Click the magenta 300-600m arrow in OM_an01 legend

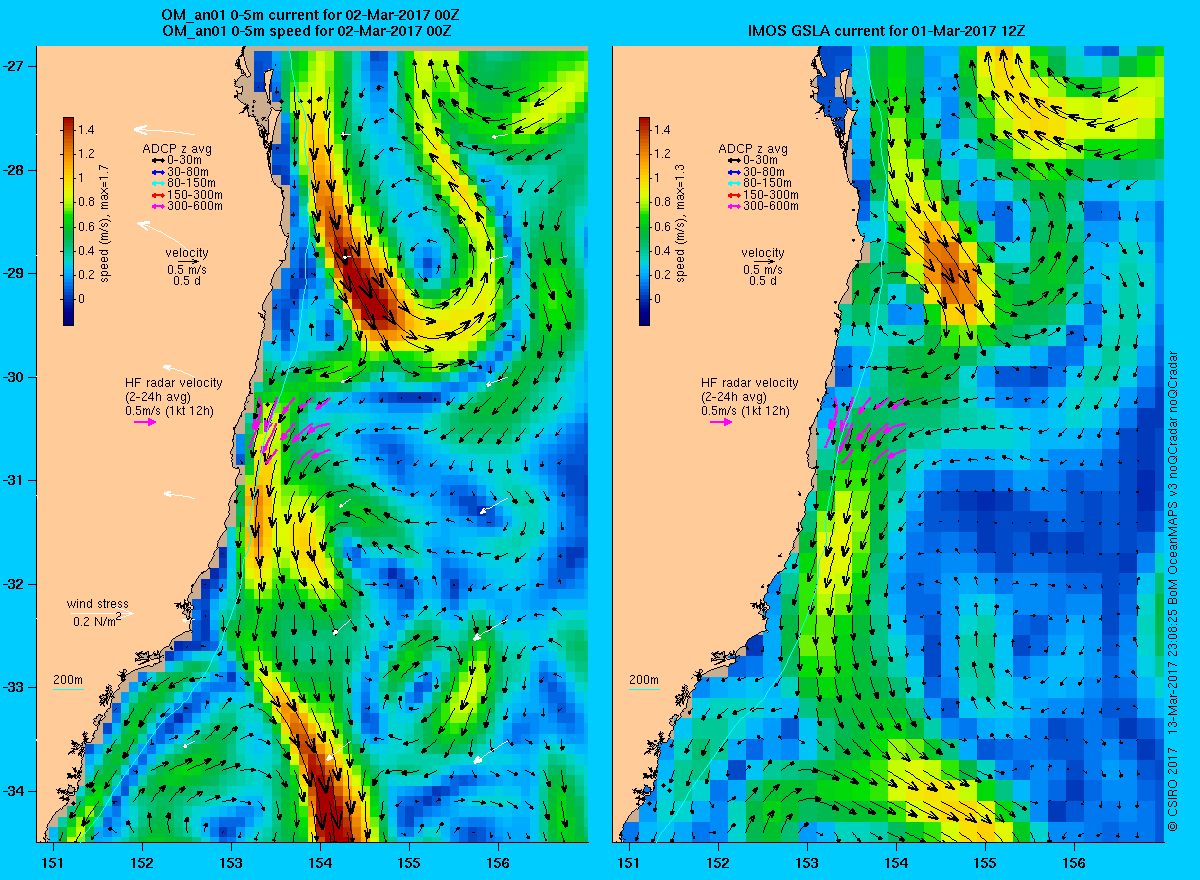pos(156,206)
